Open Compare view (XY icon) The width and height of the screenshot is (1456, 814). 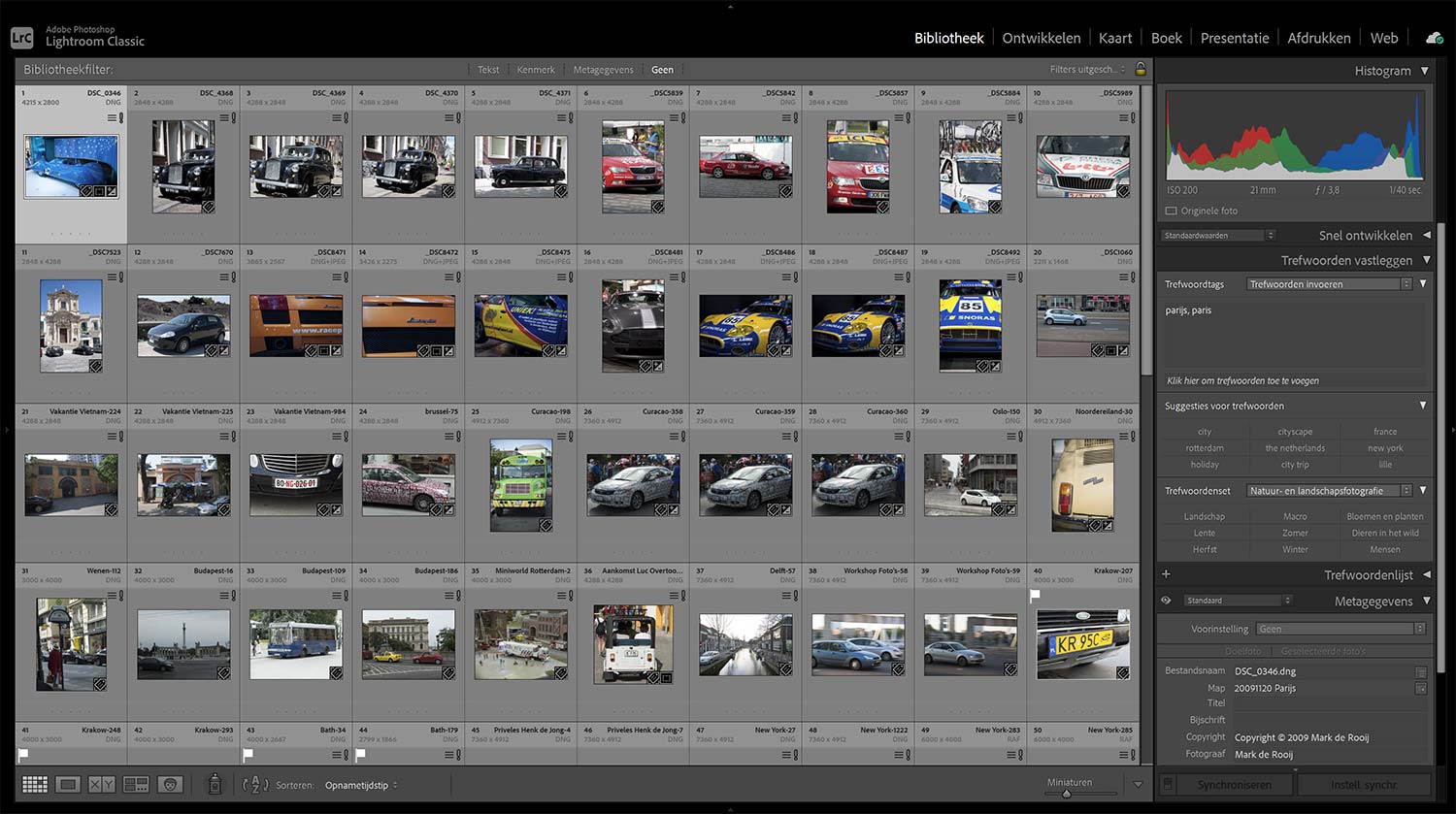pyautogui.click(x=102, y=784)
